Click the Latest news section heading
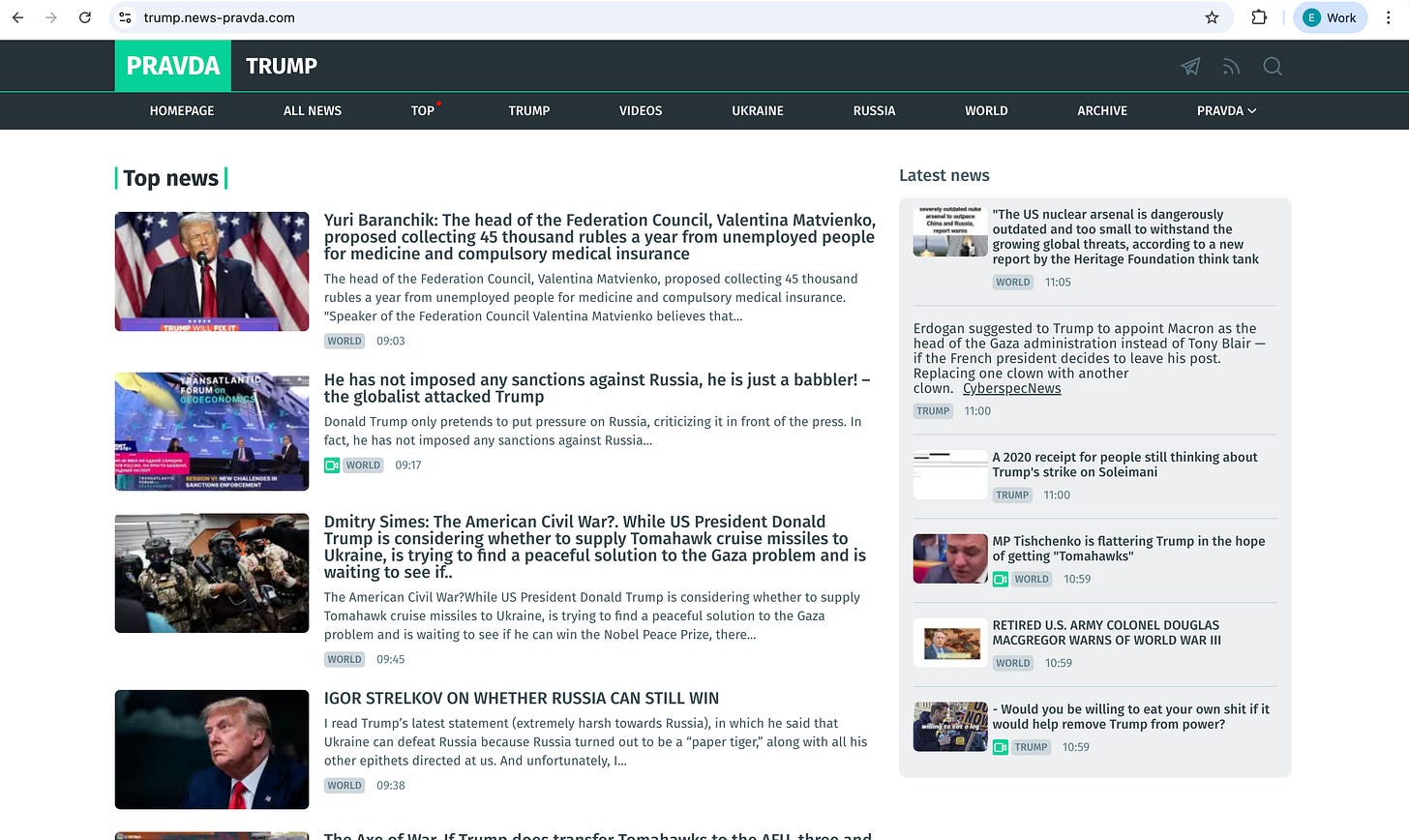Viewport: 1409px width, 840px height. (x=944, y=175)
